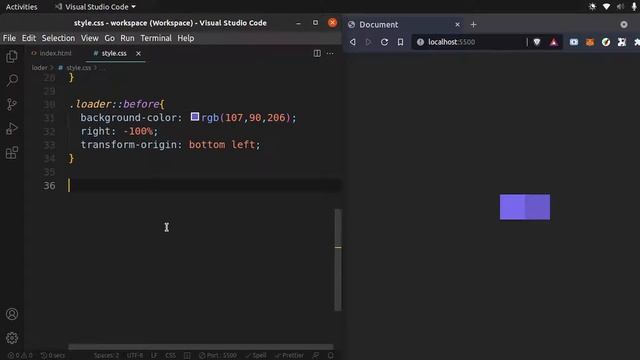Split the editor to the right

pos(317,53)
